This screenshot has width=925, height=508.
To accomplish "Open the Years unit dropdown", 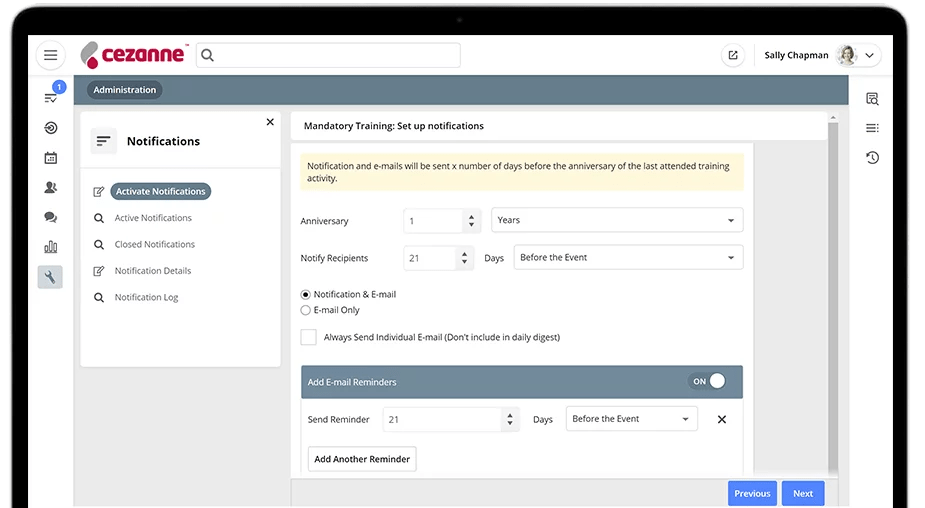I will 617,220.
